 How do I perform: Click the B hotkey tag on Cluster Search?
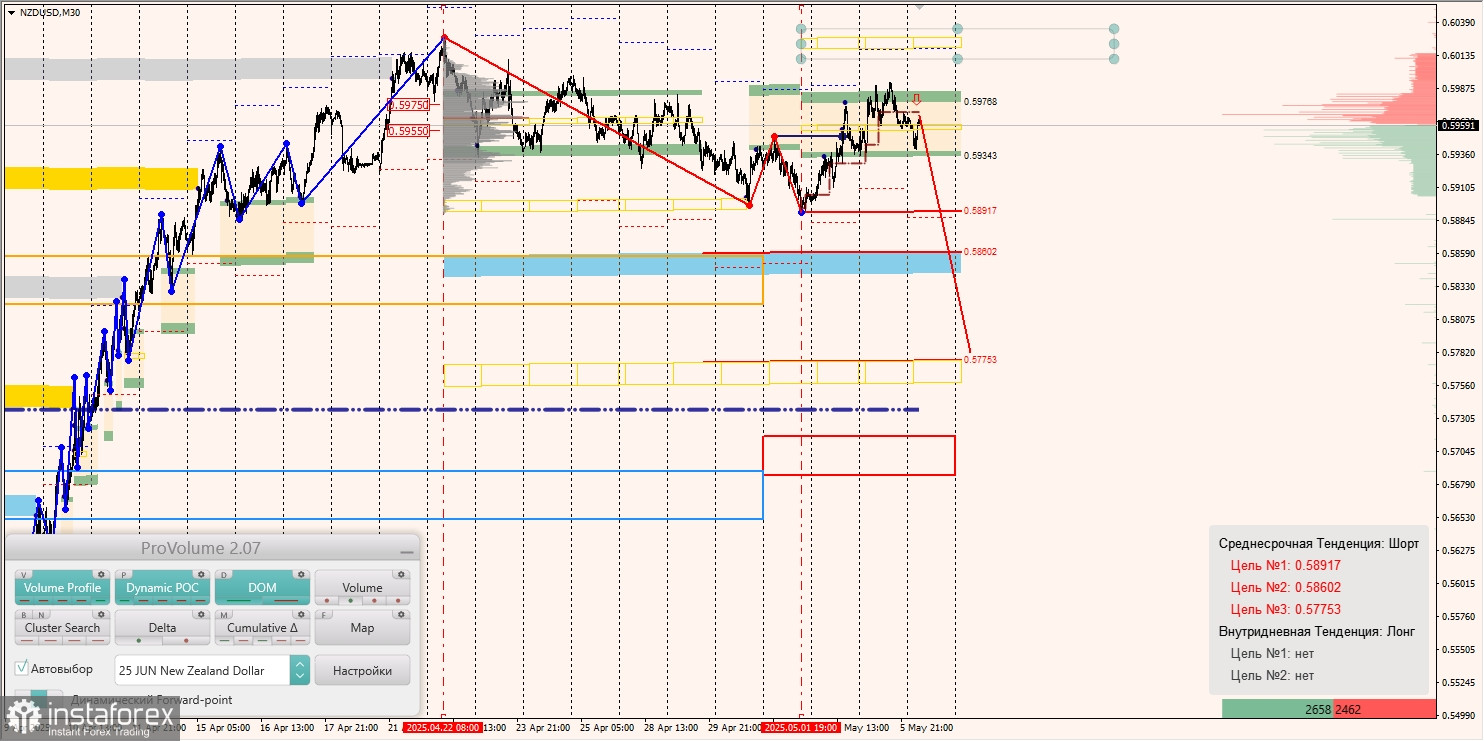[24, 615]
